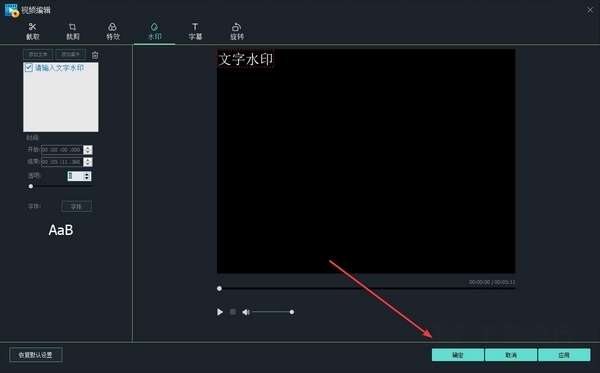Confirm with the 确定 button
Screen dimensions: 600x373
pos(458,355)
